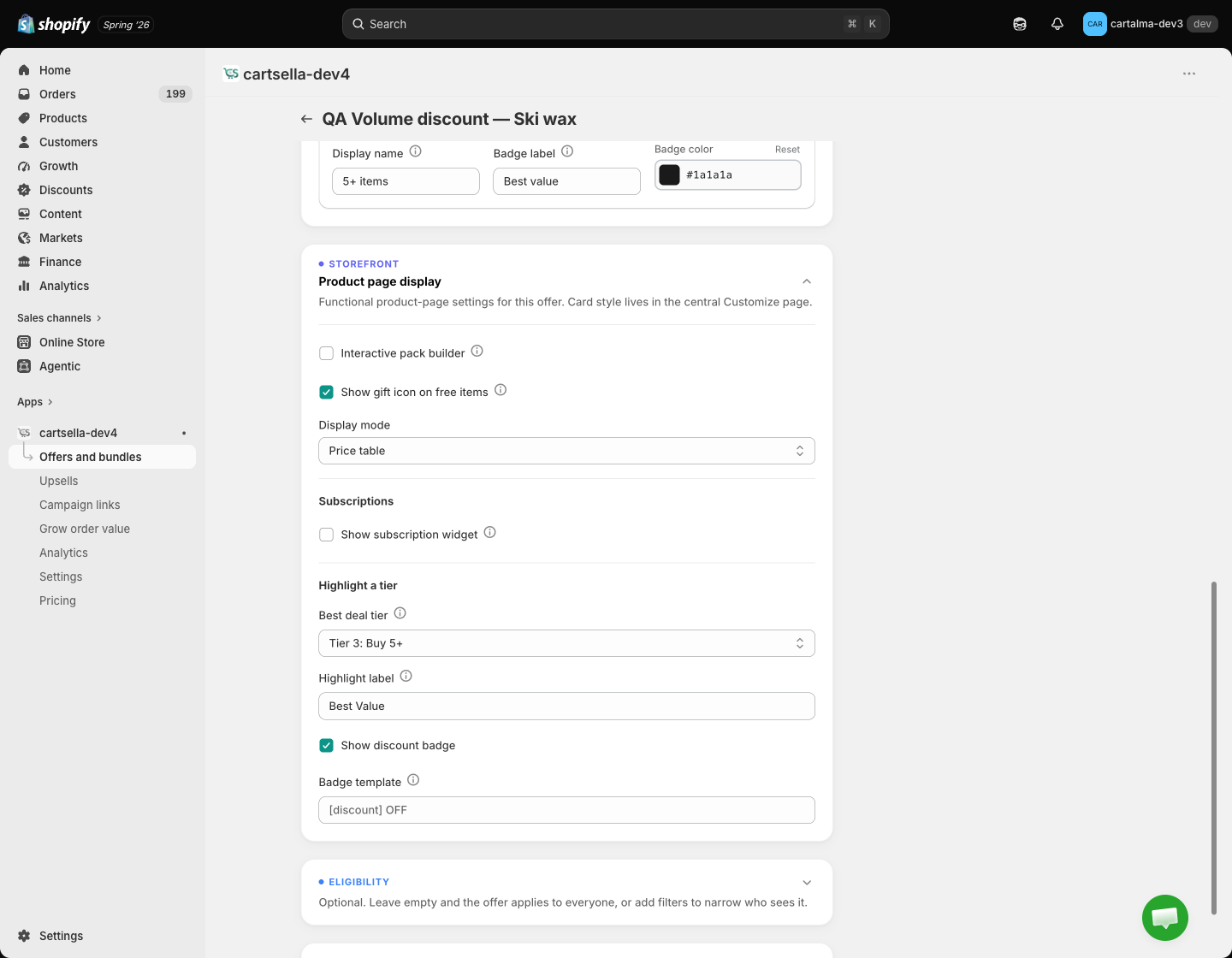Go back using the arrow icon
This screenshot has height=958, width=1232.
(306, 119)
